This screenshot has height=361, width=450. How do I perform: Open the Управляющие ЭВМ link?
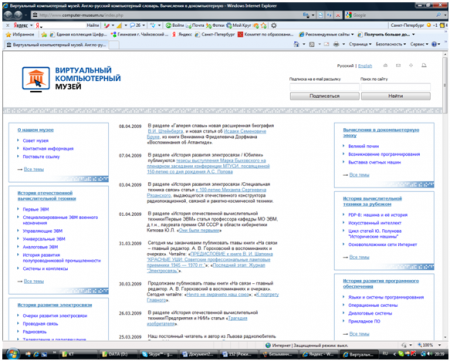[x=42, y=231]
